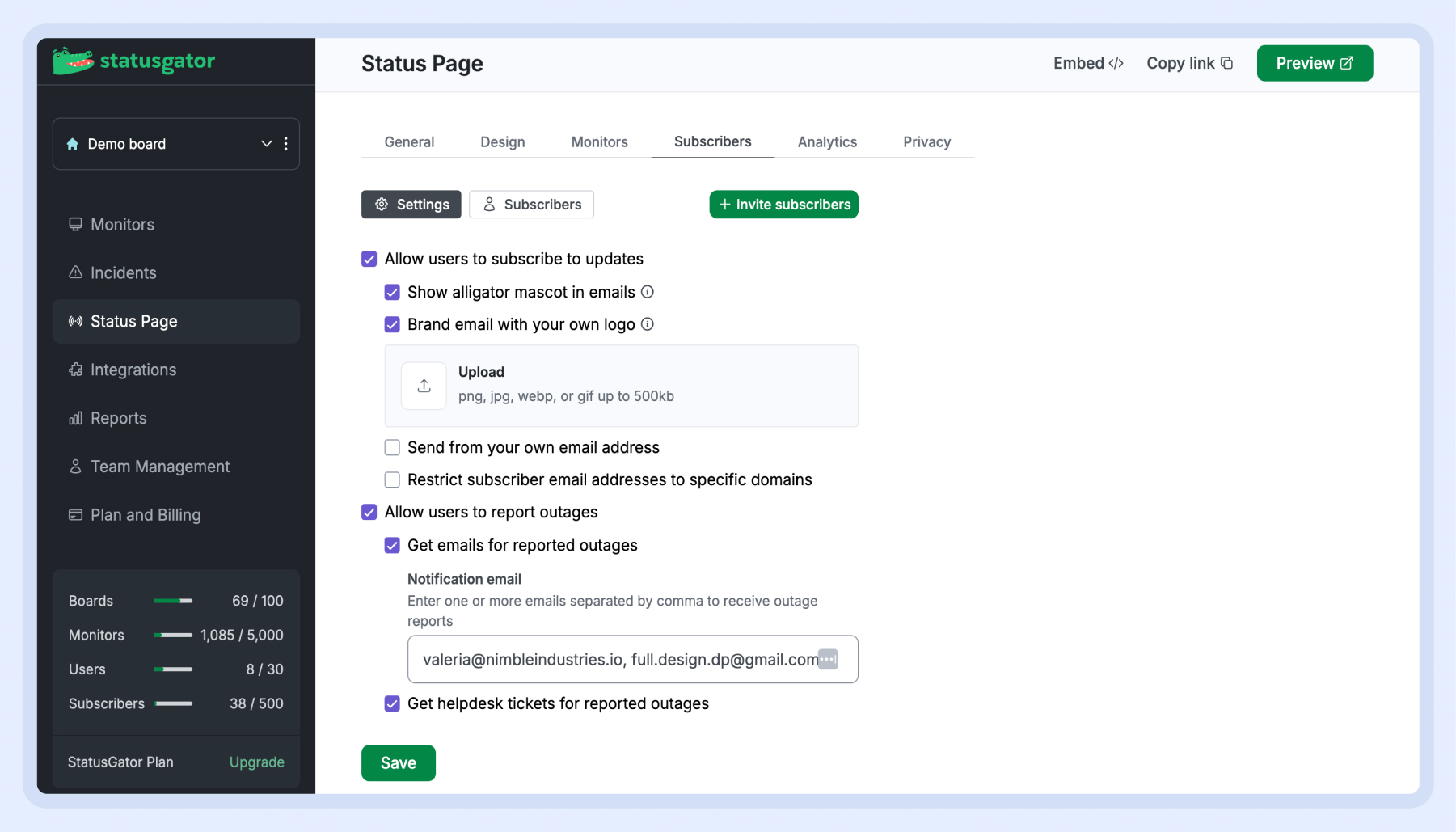Image resolution: width=1456 pixels, height=832 pixels.
Task: Click the Invite subscribers button
Action: (783, 205)
